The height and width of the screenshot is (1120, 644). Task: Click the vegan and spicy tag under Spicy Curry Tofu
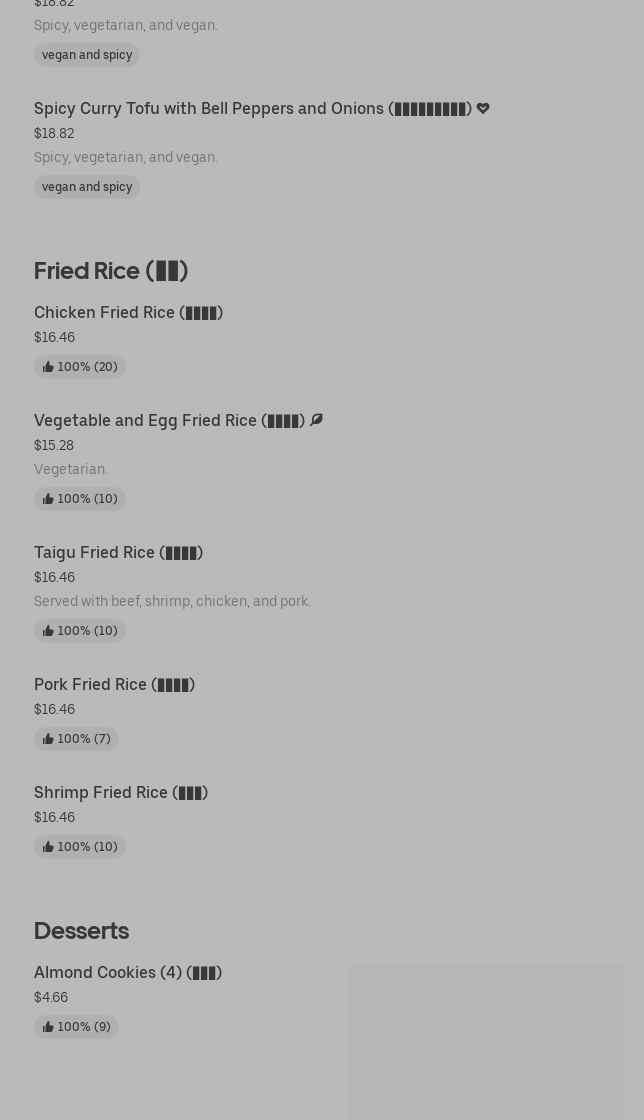(x=87, y=187)
